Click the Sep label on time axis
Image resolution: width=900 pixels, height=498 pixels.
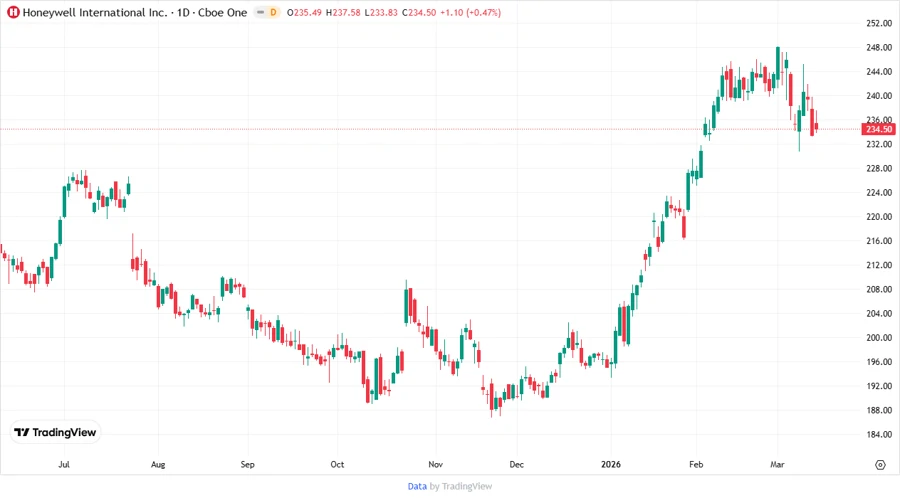pos(247,464)
